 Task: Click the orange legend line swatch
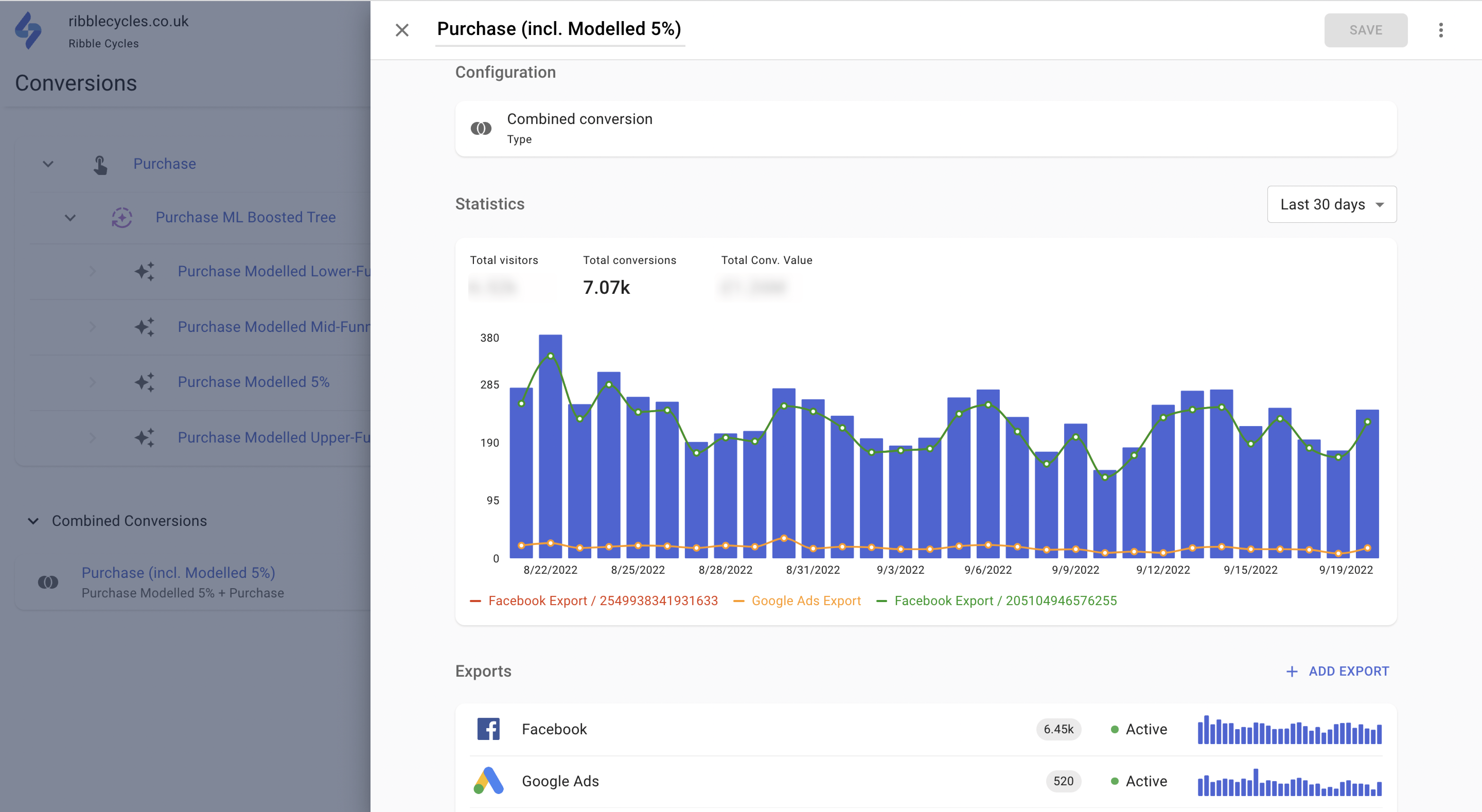coord(739,601)
